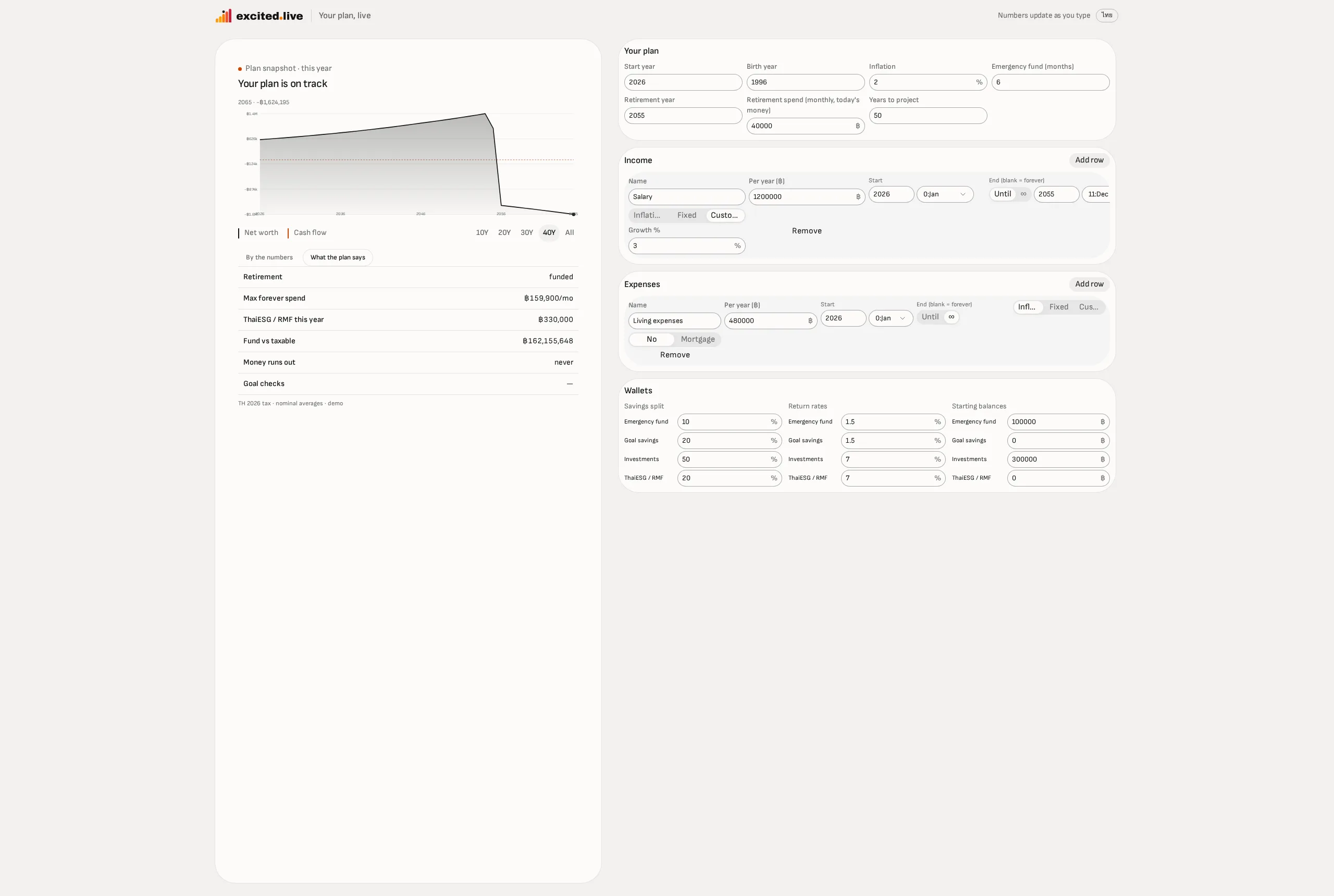Viewport: 1334px width, 896px height.
Task: Open Living expenses start month dropdown
Action: 891,318
